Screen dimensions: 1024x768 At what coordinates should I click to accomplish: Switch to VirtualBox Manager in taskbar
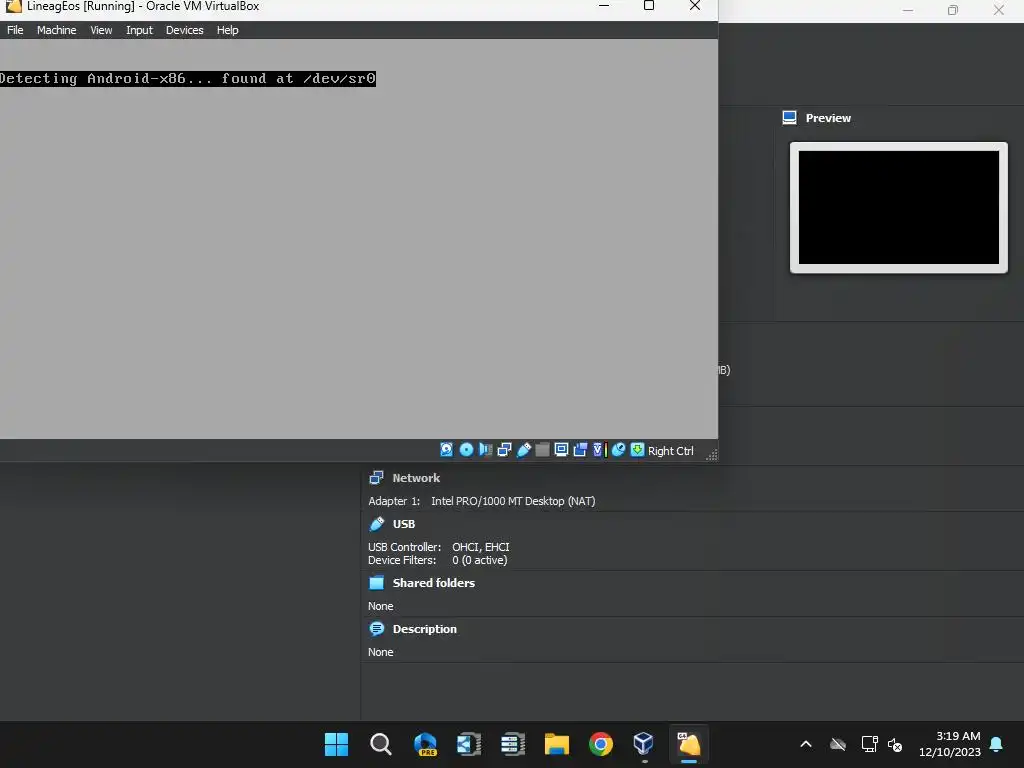[644, 744]
